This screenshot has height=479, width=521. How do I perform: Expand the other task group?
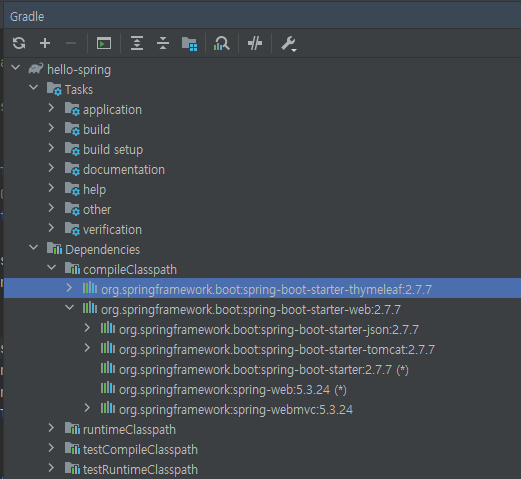point(51,208)
